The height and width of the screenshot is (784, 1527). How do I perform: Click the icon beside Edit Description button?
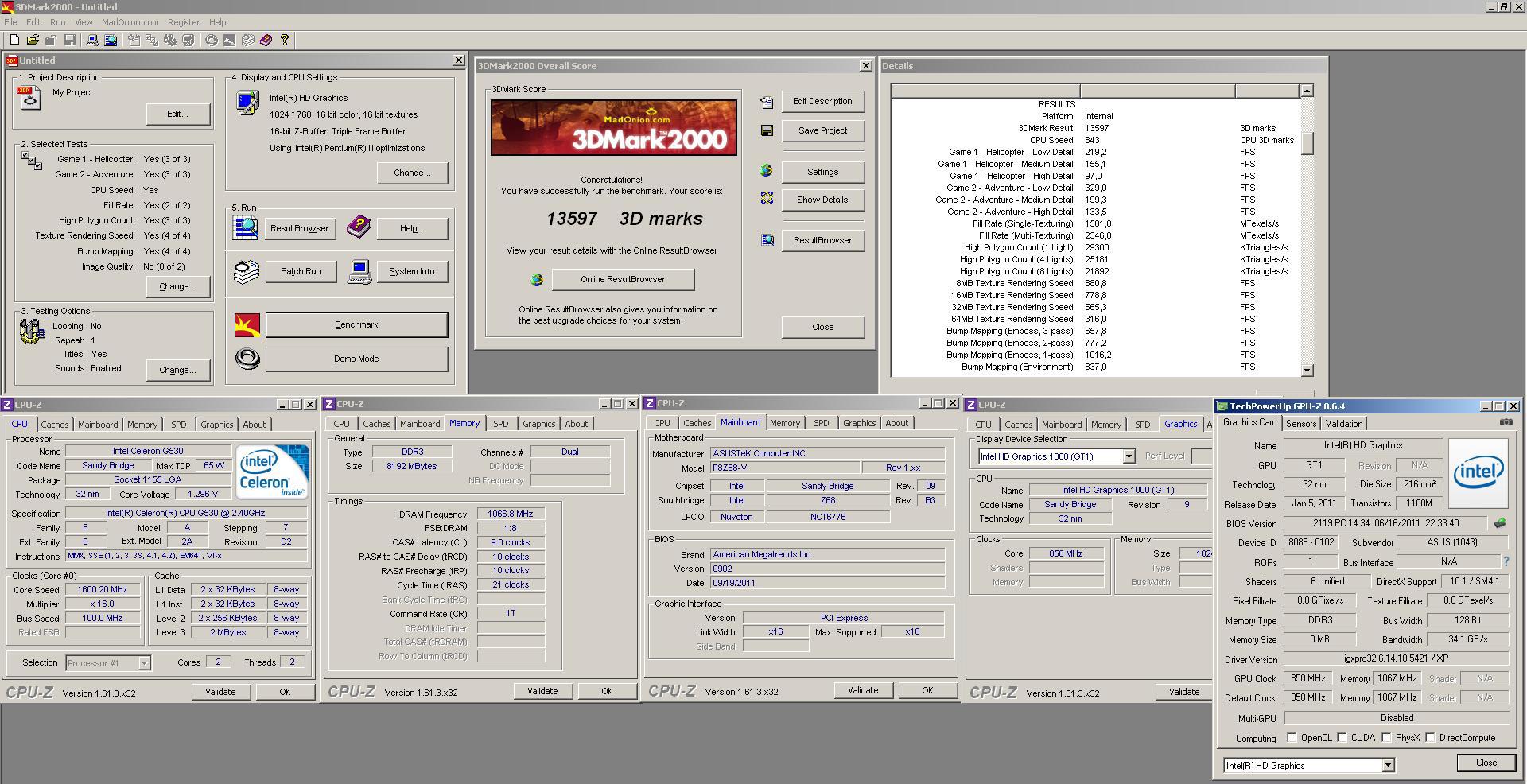pyautogui.click(x=767, y=102)
